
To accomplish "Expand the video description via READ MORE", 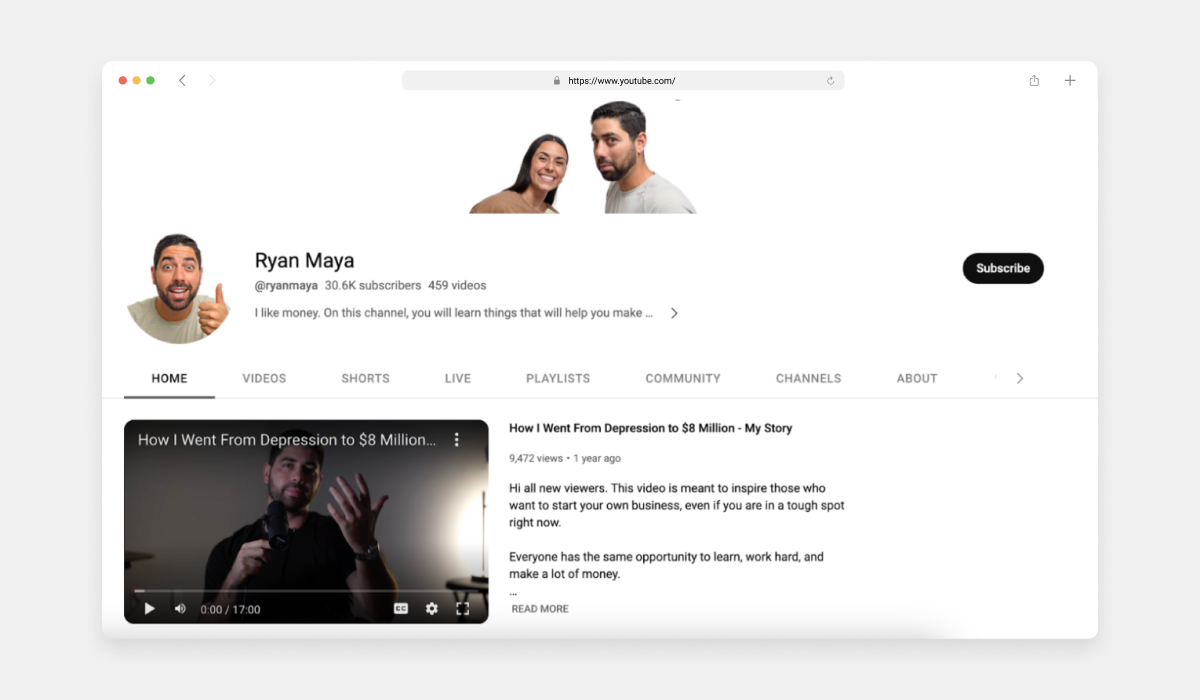I will [539, 608].
